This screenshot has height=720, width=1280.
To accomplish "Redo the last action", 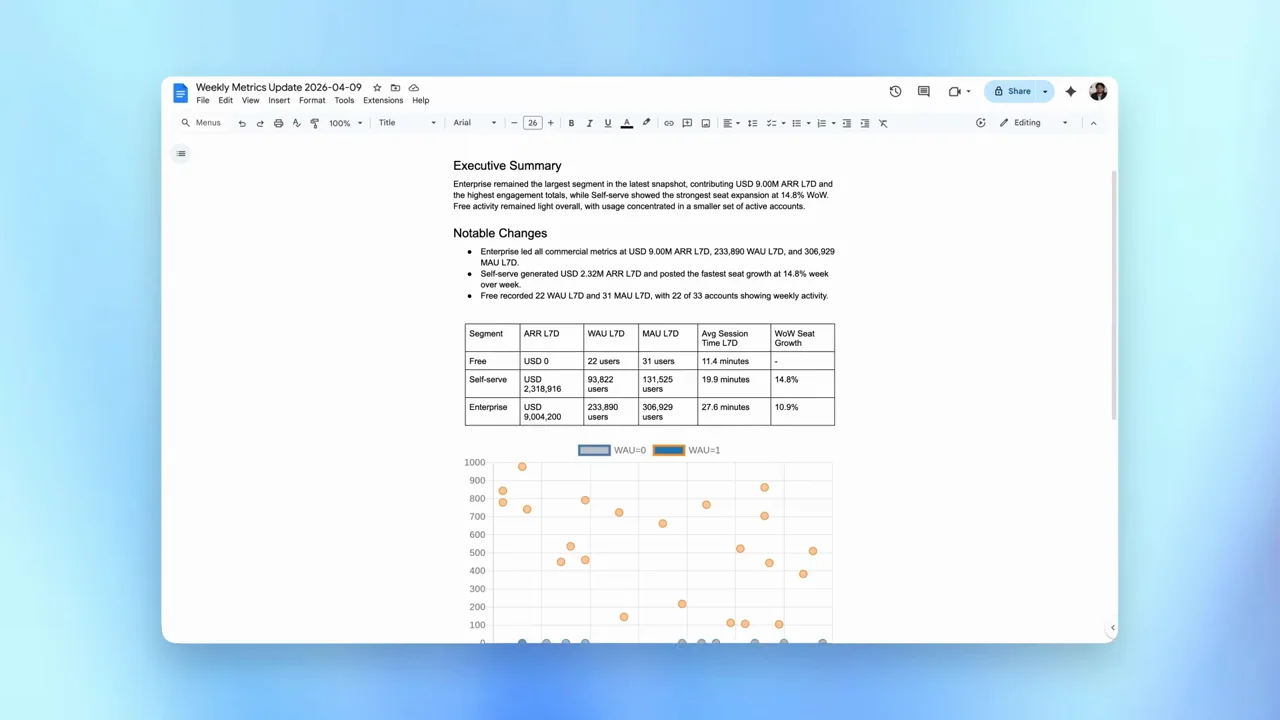I will point(260,123).
